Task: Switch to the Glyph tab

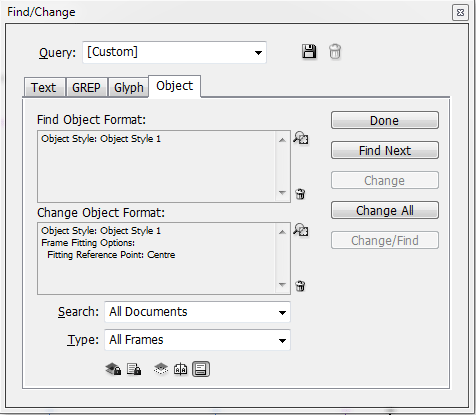Action: pyautogui.click(x=129, y=88)
